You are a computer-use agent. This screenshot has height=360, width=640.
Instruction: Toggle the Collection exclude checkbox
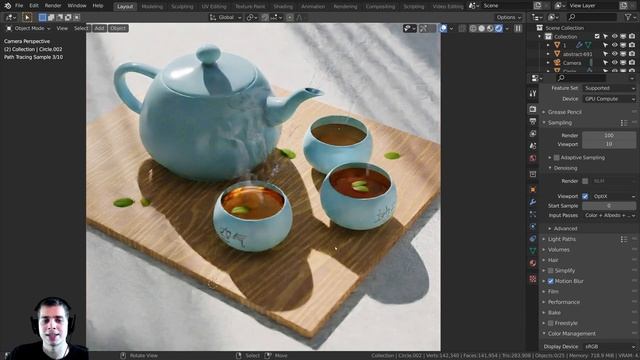pyautogui.click(x=597, y=37)
